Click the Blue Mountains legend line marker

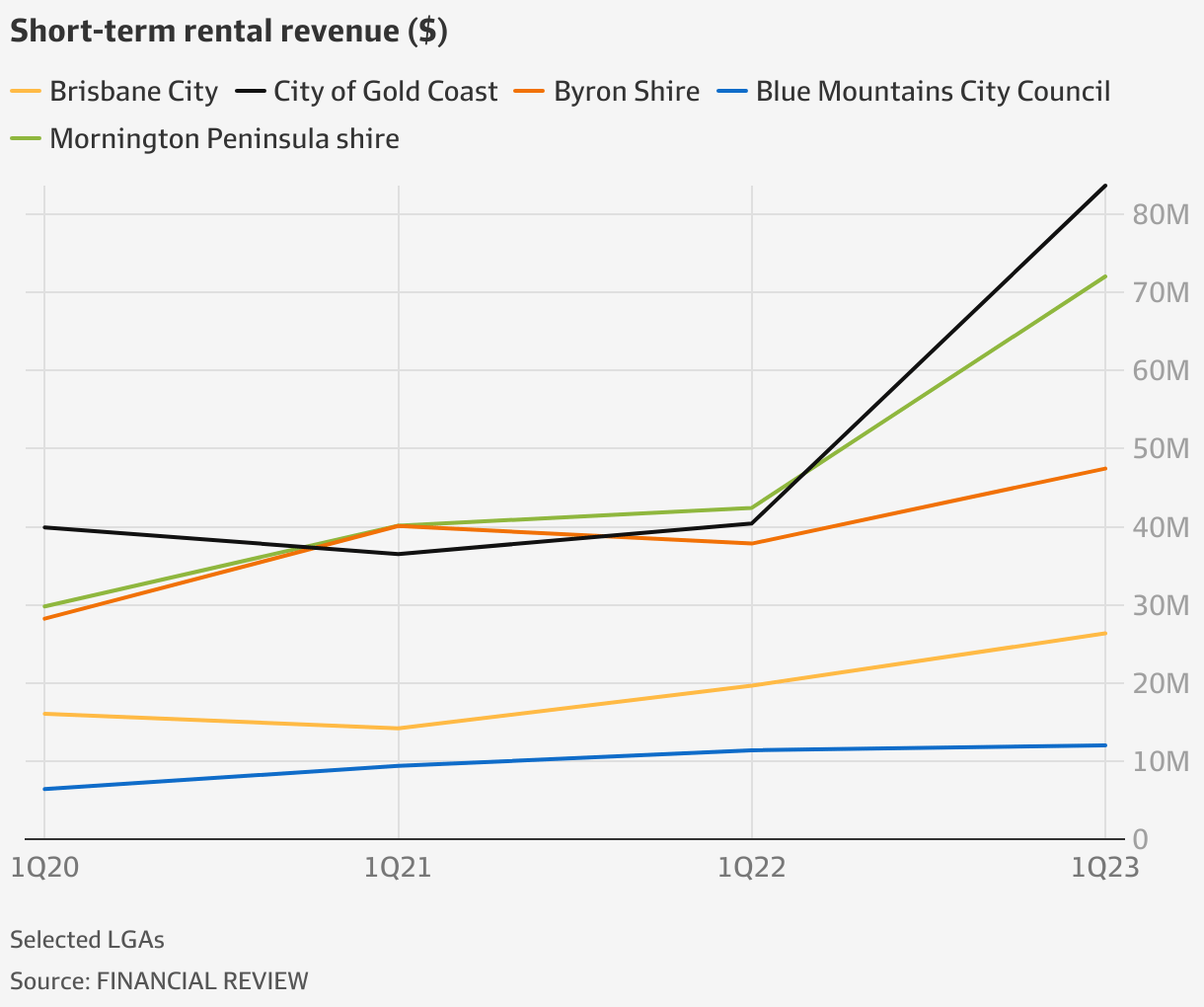(734, 90)
